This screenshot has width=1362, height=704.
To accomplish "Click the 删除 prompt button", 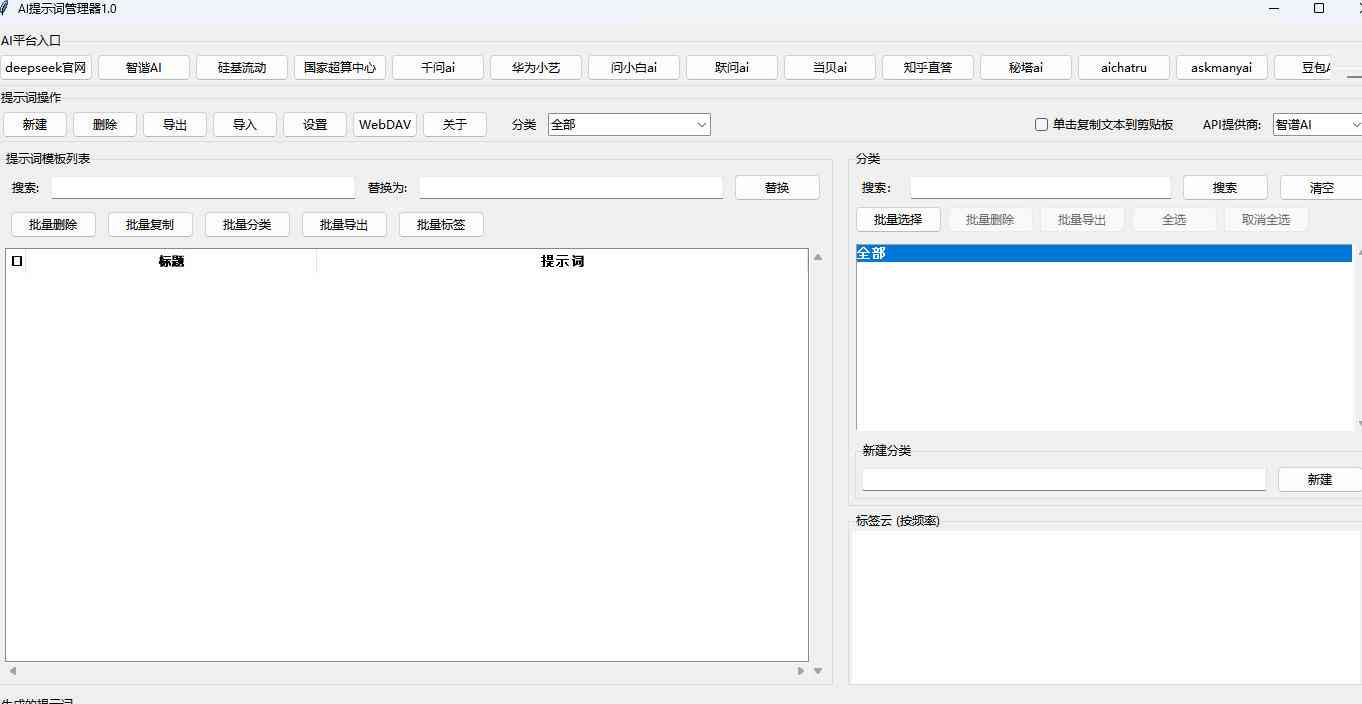I will coord(105,125).
